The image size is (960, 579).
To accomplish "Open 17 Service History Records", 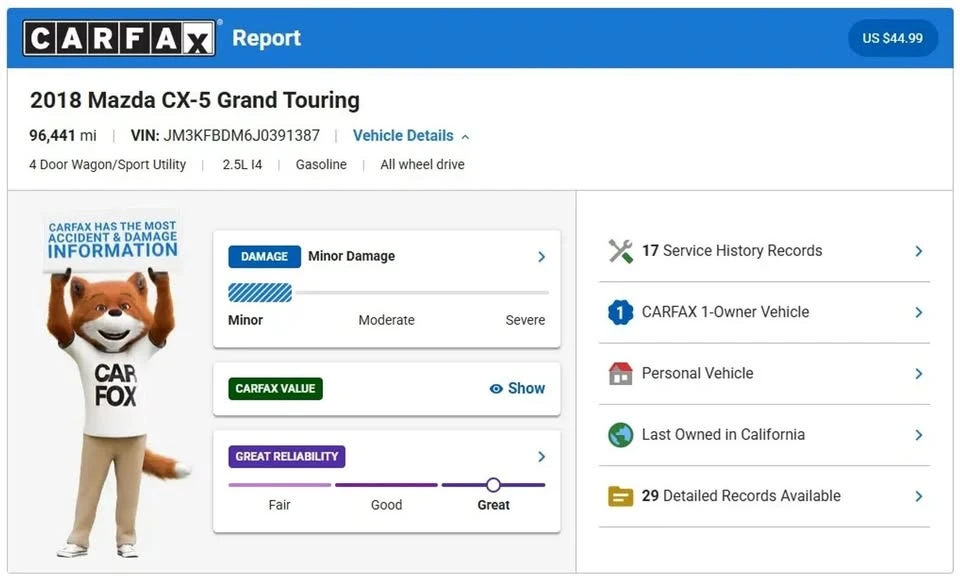I will (x=764, y=251).
